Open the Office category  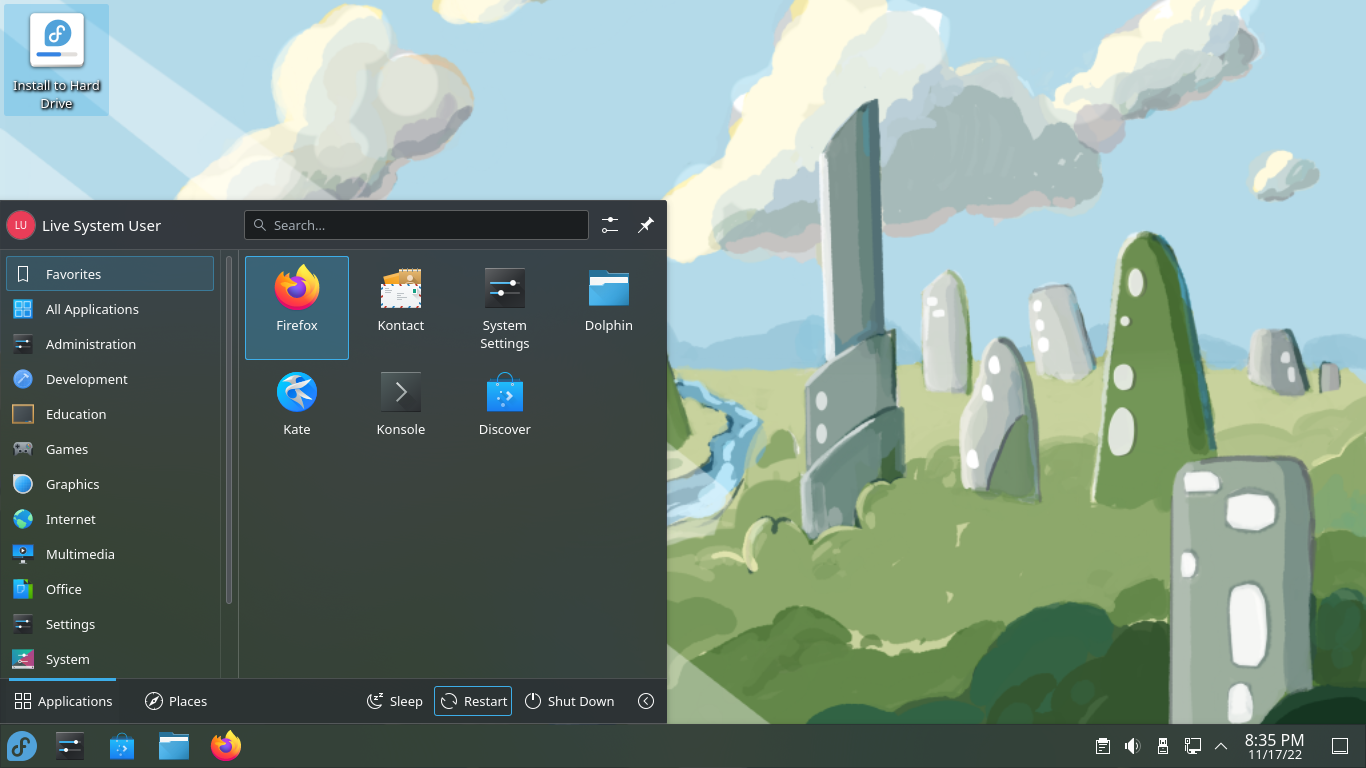pyautogui.click(x=110, y=589)
